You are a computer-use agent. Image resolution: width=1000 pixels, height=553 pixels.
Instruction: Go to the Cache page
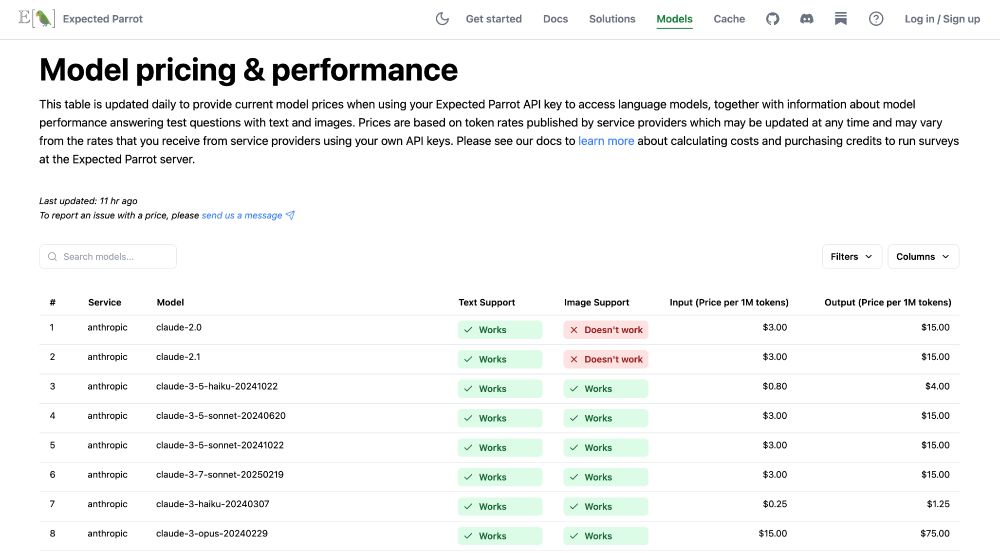pos(729,19)
